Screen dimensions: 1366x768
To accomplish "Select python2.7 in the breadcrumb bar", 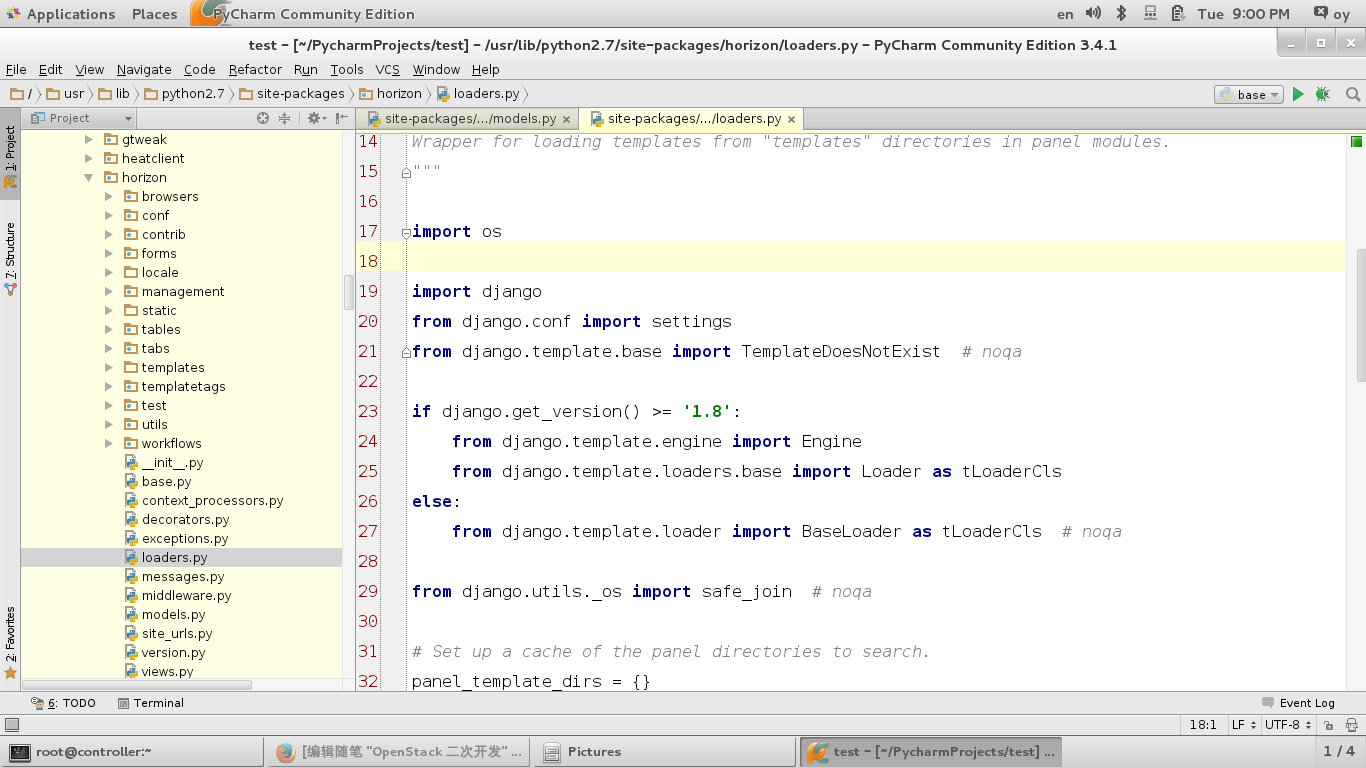I will [x=184, y=94].
